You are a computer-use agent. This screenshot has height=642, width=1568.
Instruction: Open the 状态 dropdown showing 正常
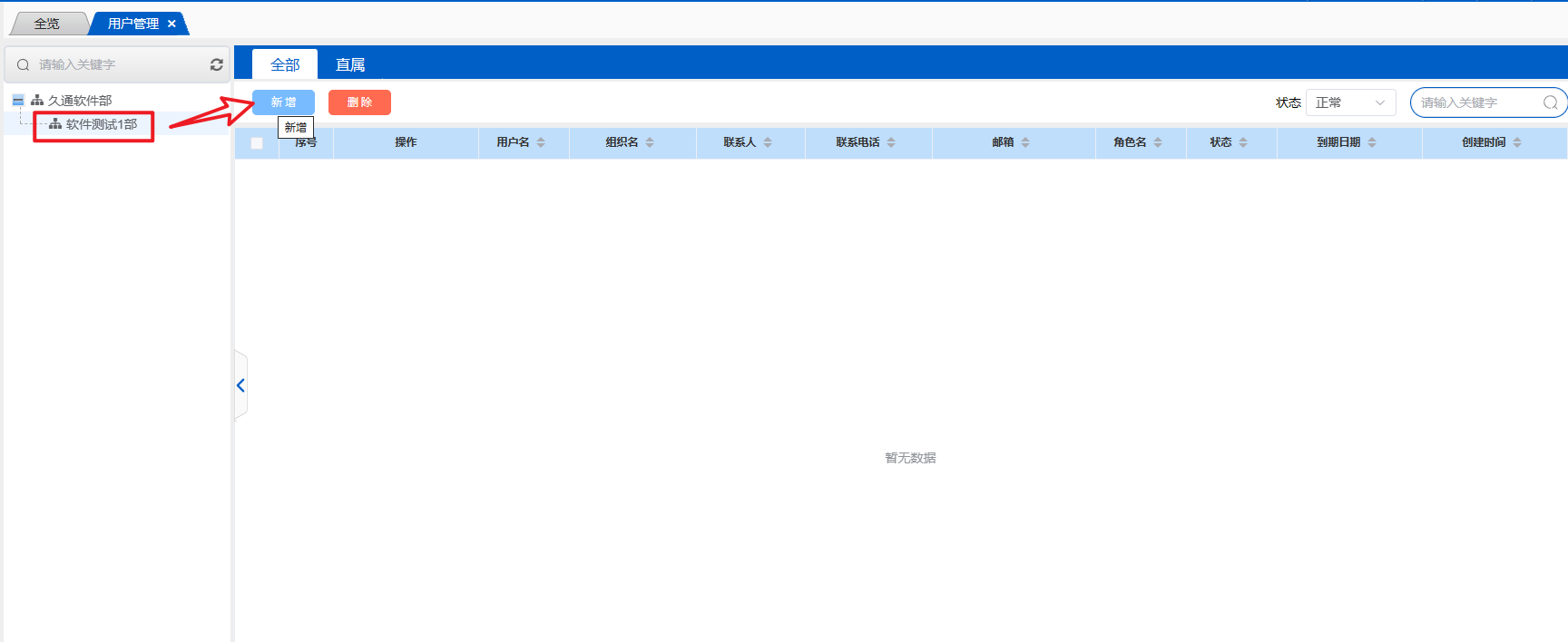(1350, 102)
